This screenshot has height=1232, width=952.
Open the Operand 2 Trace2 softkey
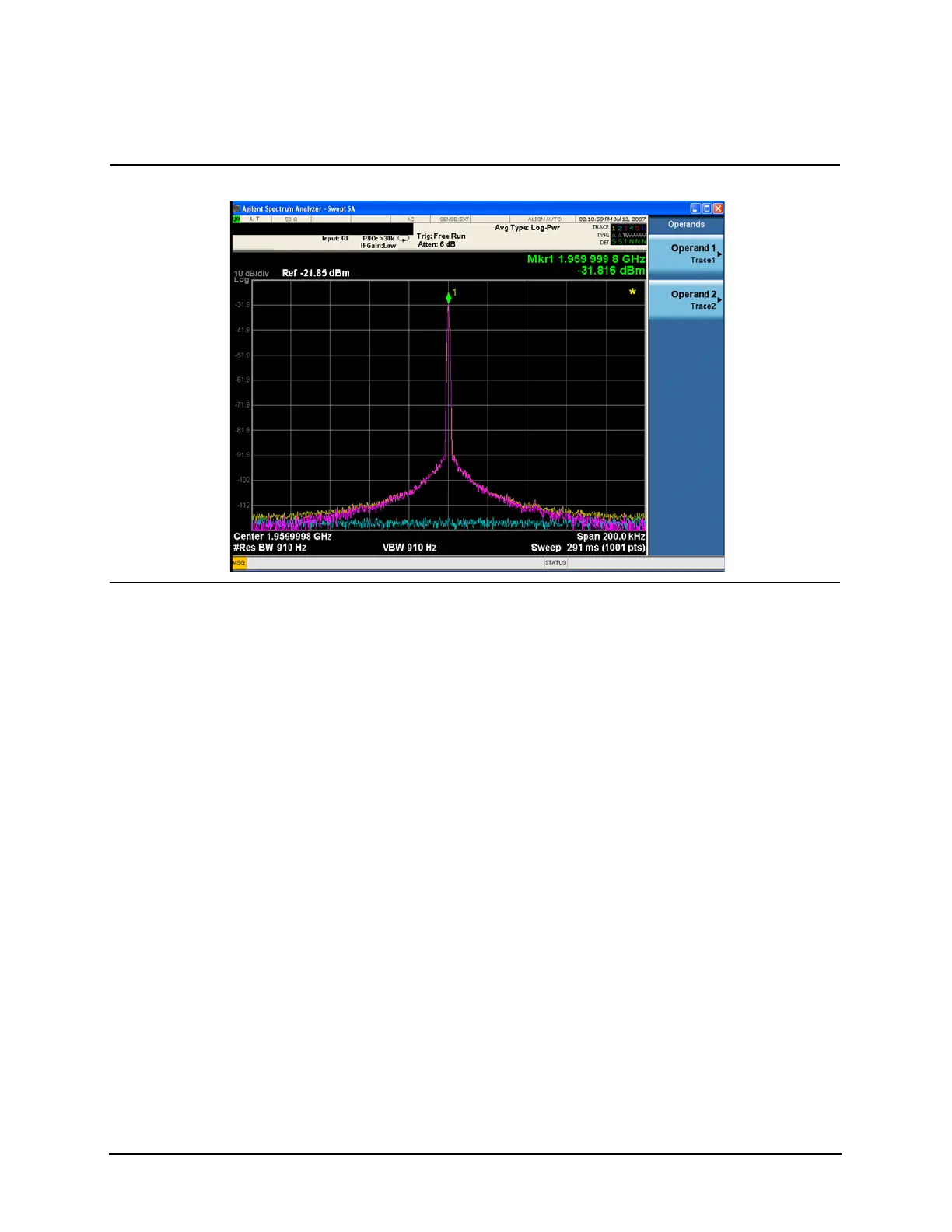click(x=686, y=300)
